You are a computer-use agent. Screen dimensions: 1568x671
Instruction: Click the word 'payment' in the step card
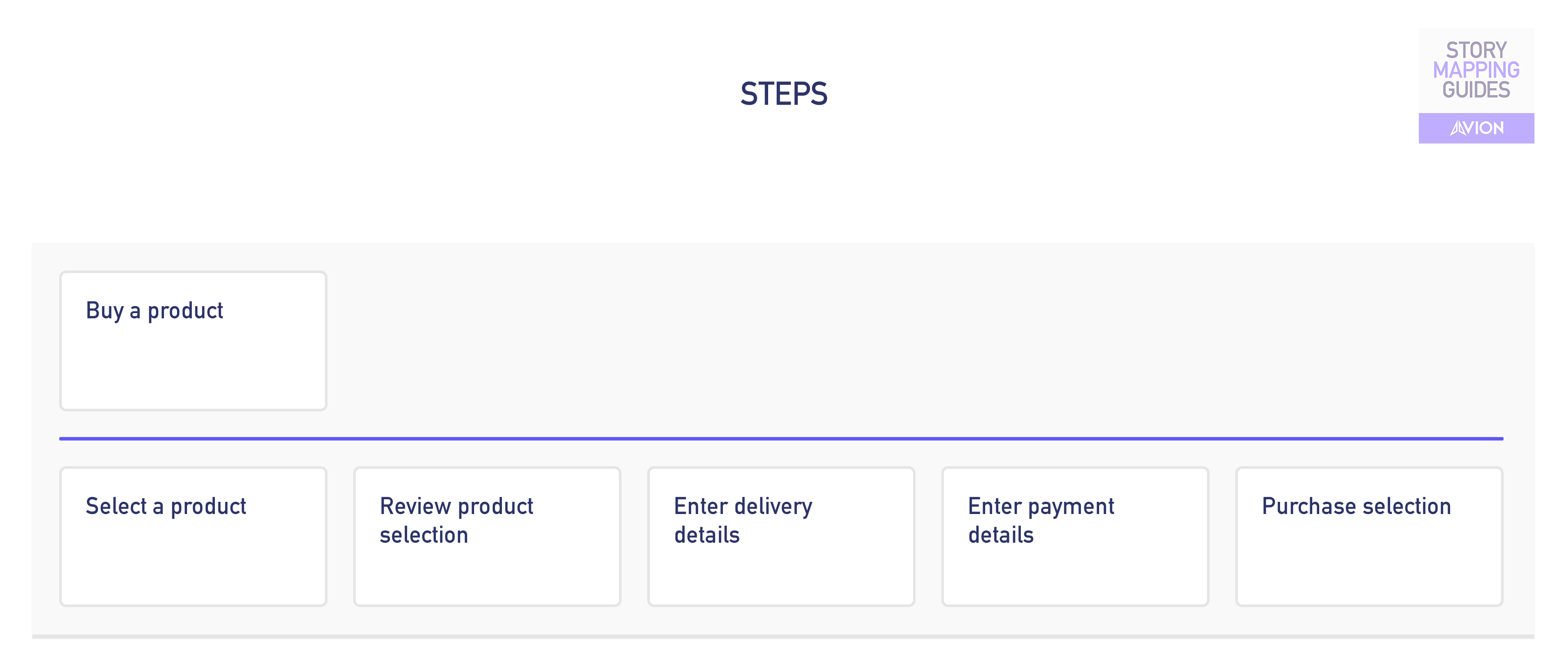1072,507
